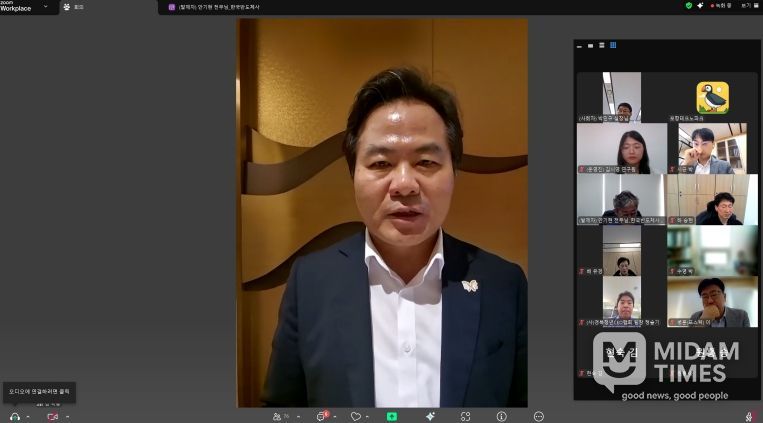763x423 pixels.
Task: Click the main speaker video
Action: (382, 213)
